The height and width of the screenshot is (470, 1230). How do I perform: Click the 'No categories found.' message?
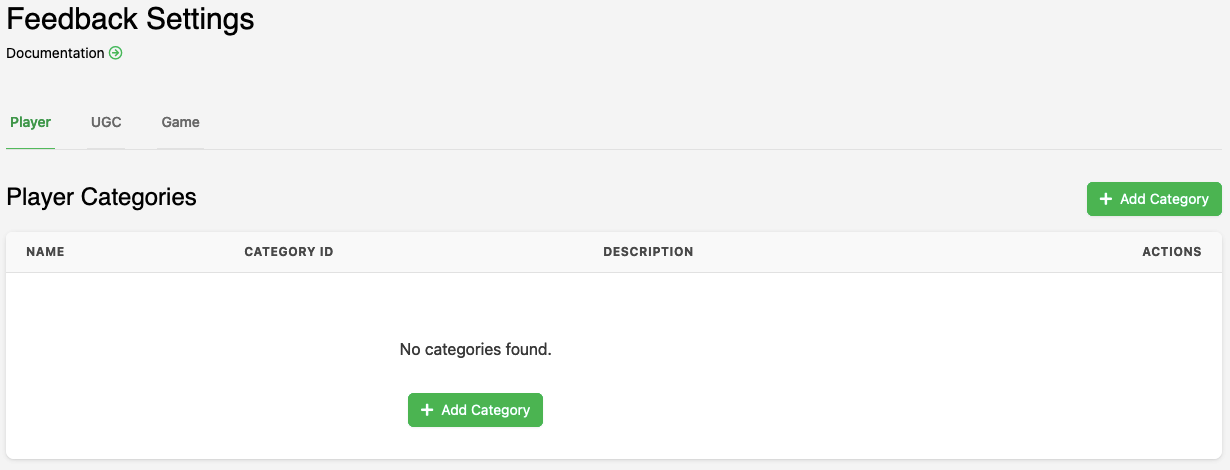click(x=475, y=350)
